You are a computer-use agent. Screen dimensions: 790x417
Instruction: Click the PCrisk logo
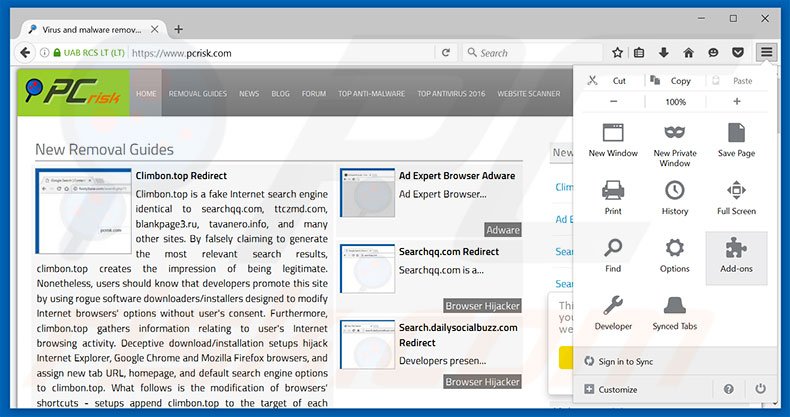[74, 93]
